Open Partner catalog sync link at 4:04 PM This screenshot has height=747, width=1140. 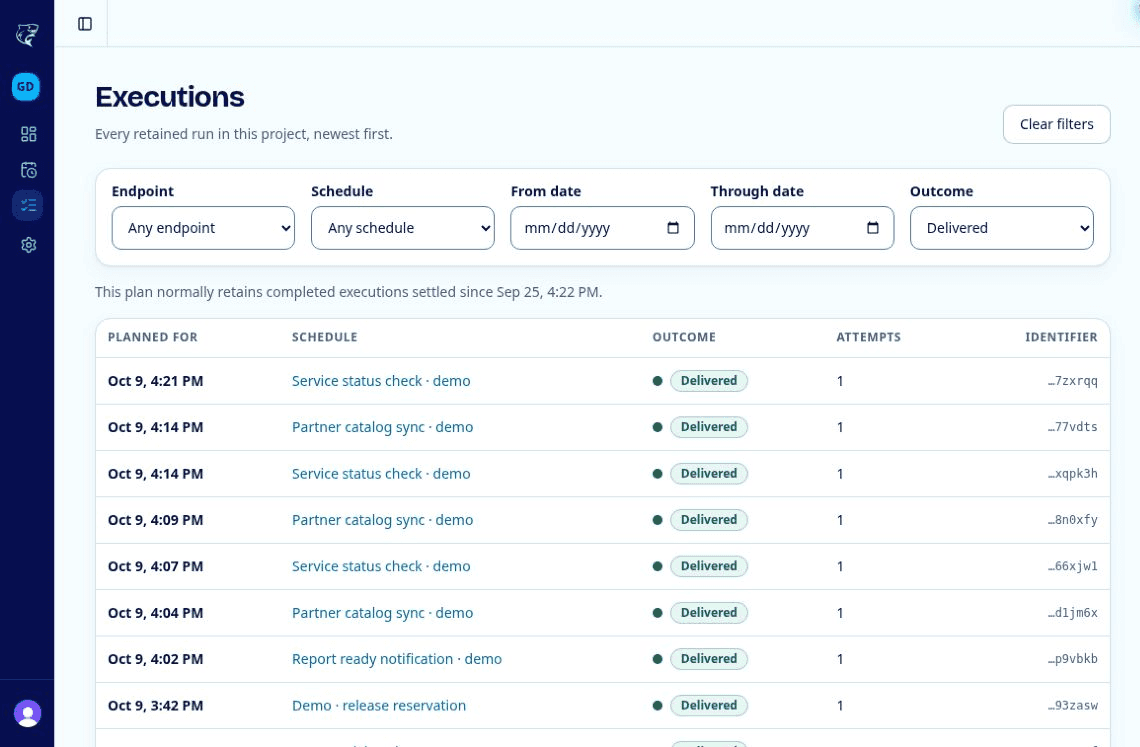click(382, 613)
